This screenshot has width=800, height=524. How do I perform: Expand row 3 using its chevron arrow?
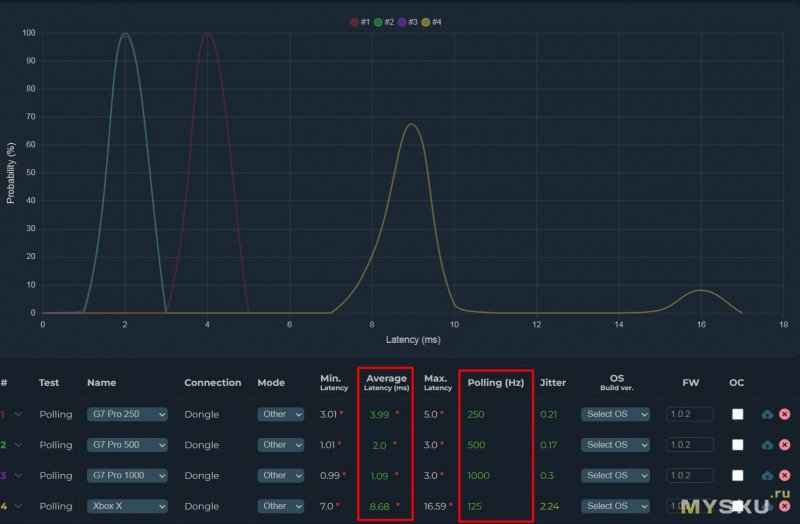(x=18, y=476)
